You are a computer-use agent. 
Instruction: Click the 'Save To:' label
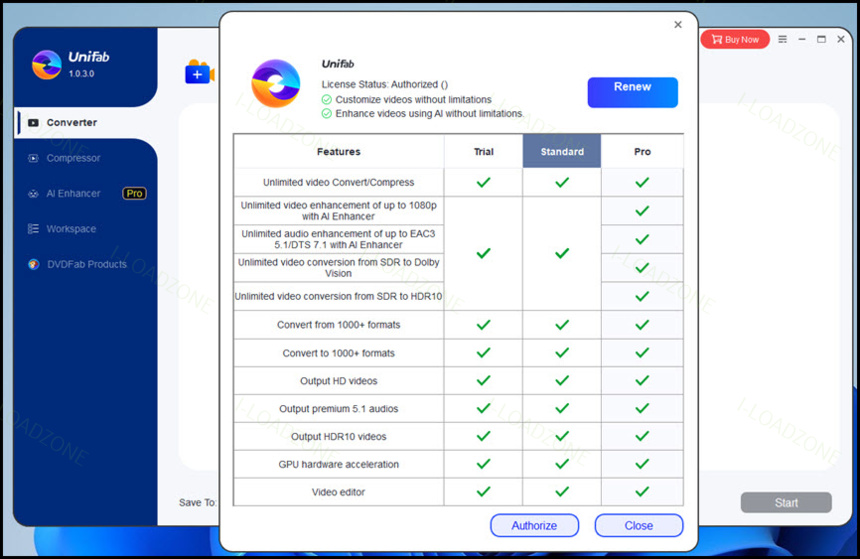197,502
